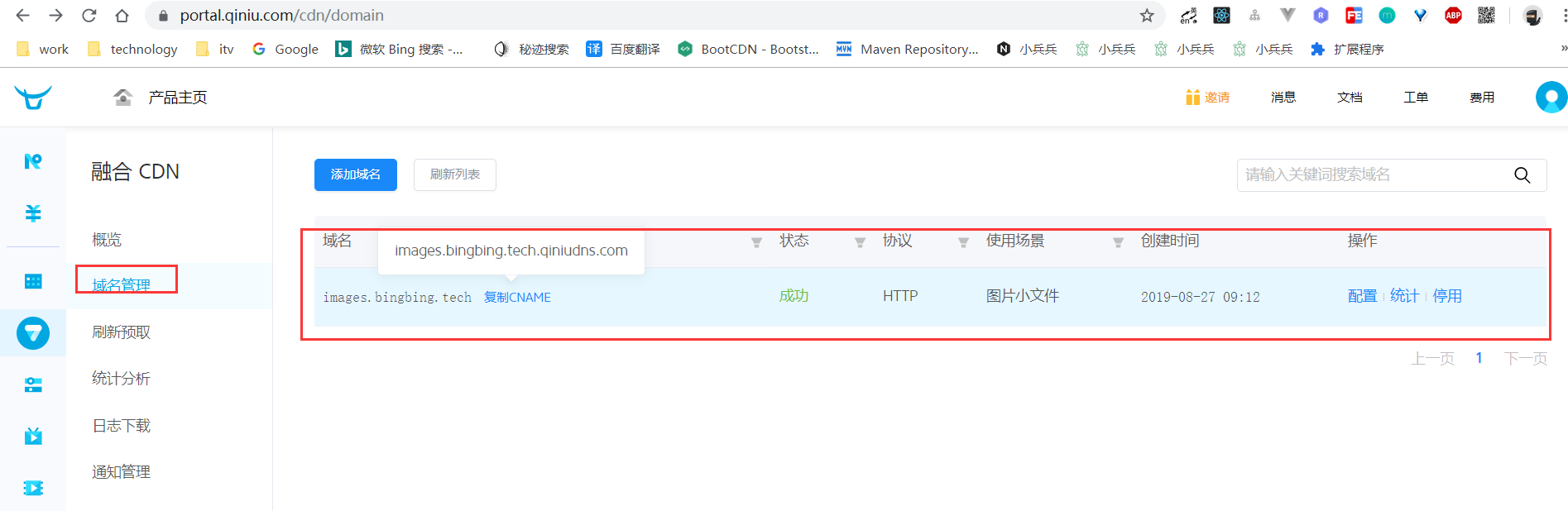Open 通知管理 in the CDN menu
Viewport: 1568px width, 511px height.
click(121, 472)
